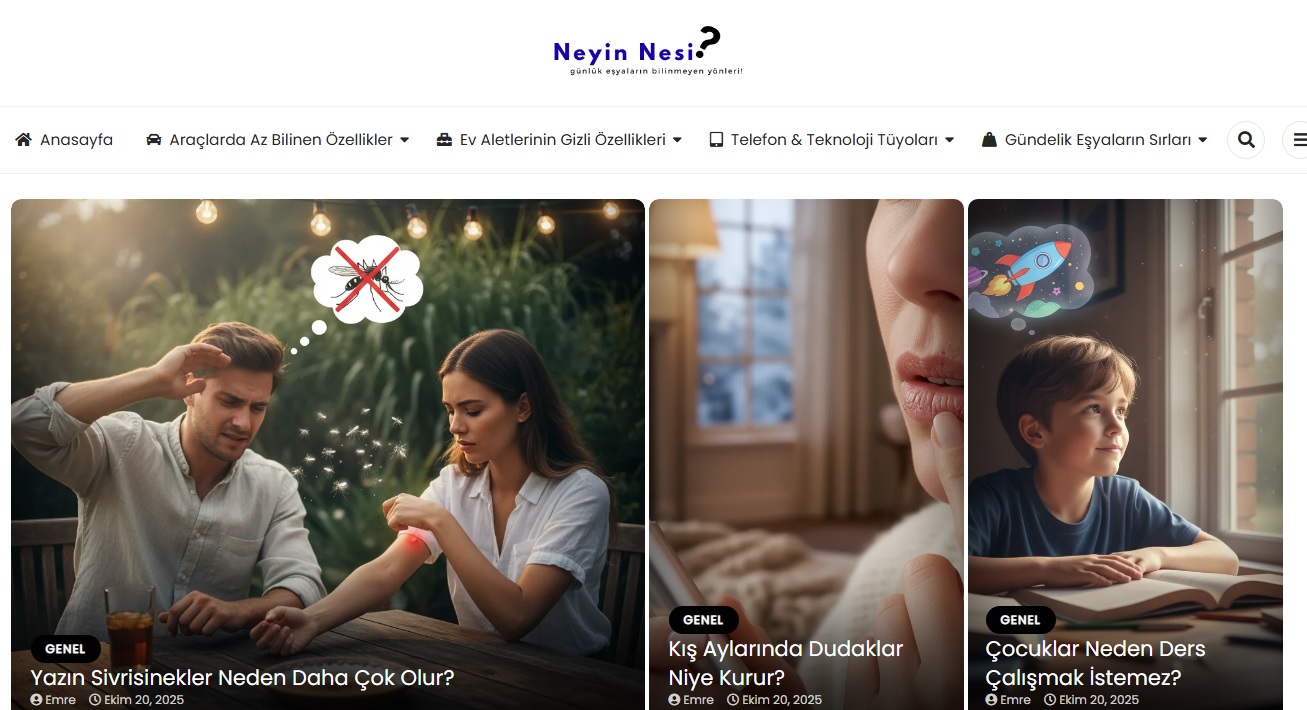Click author Emre under lips article
1307x710 pixels.
(x=698, y=700)
